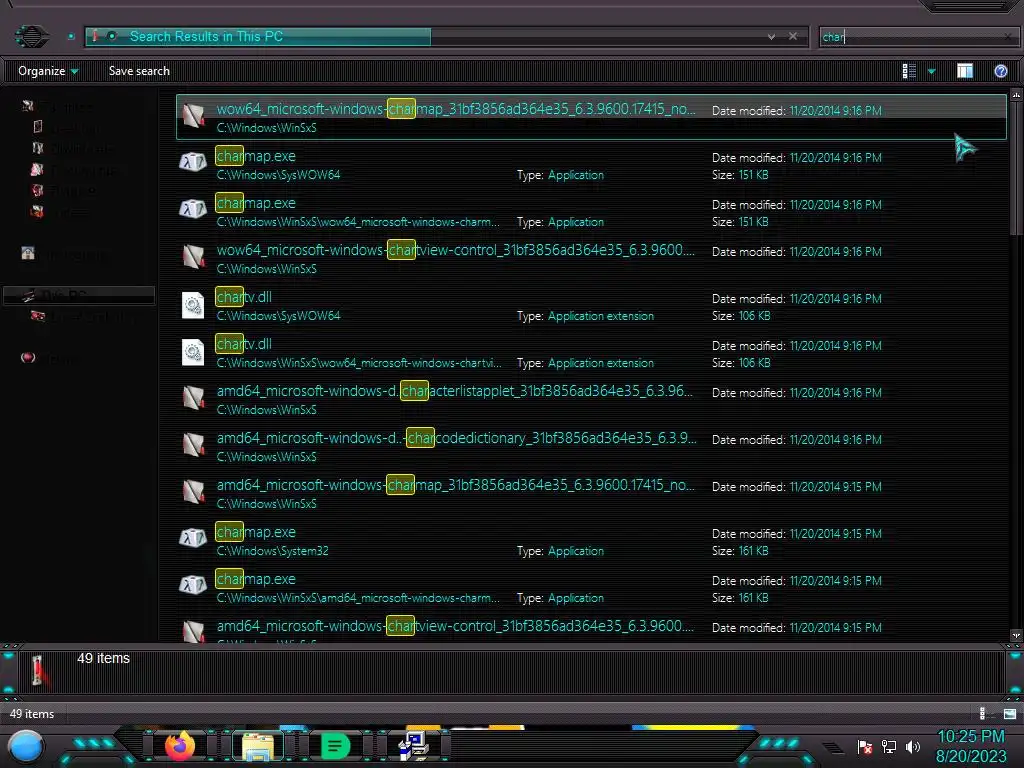Click the path C:\Windows\SysWOW64 under charmap.exe

tap(278, 175)
